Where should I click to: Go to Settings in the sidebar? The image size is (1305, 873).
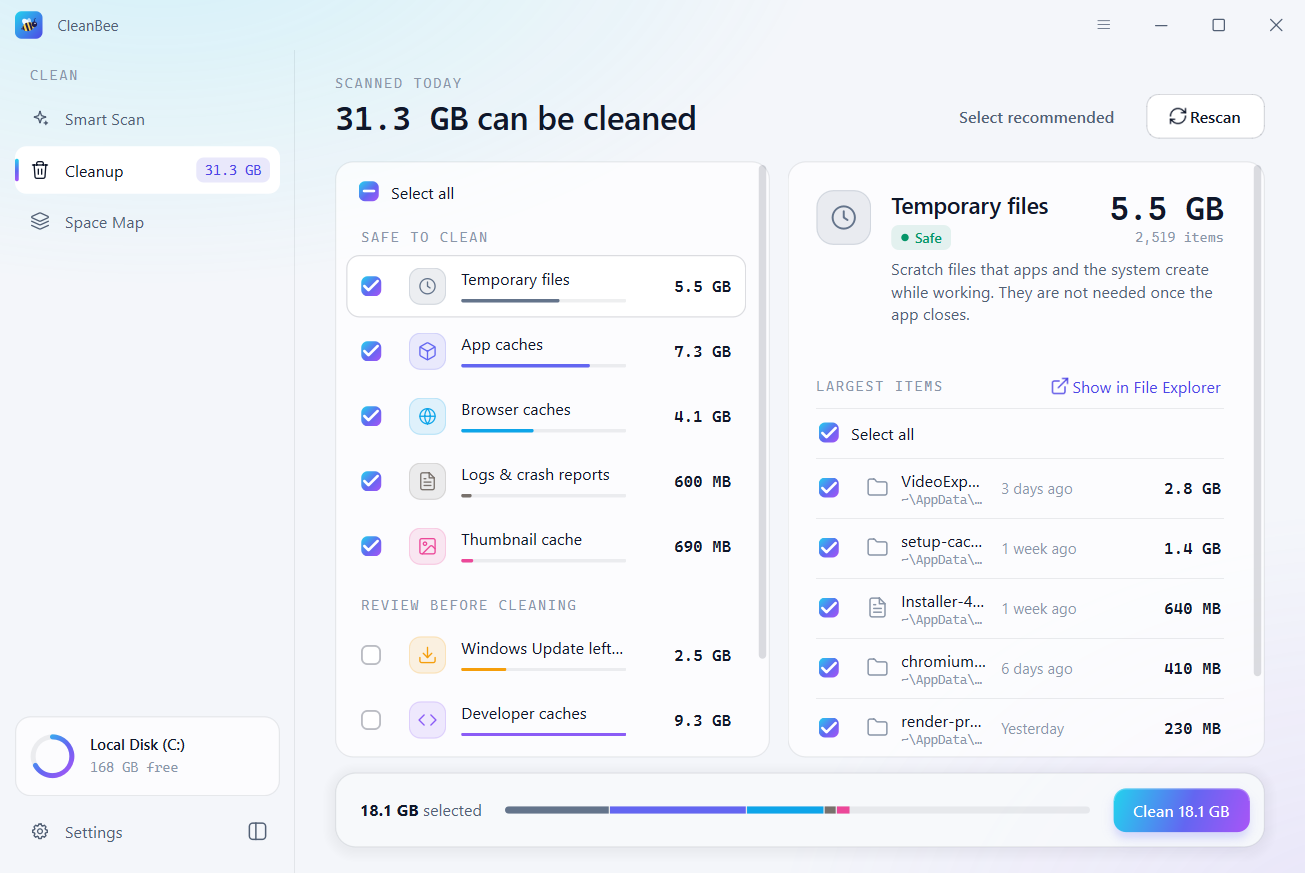[93, 832]
